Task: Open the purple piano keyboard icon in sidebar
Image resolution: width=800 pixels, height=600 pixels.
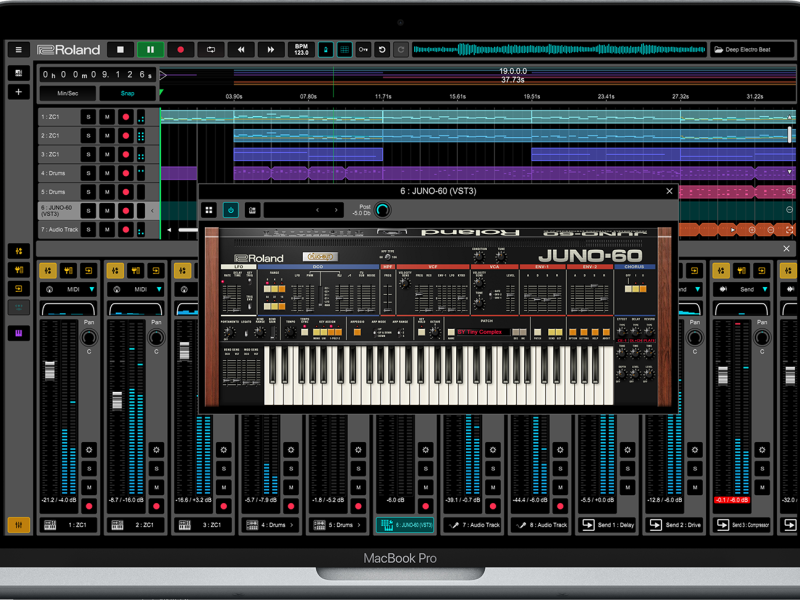Action: (18, 333)
